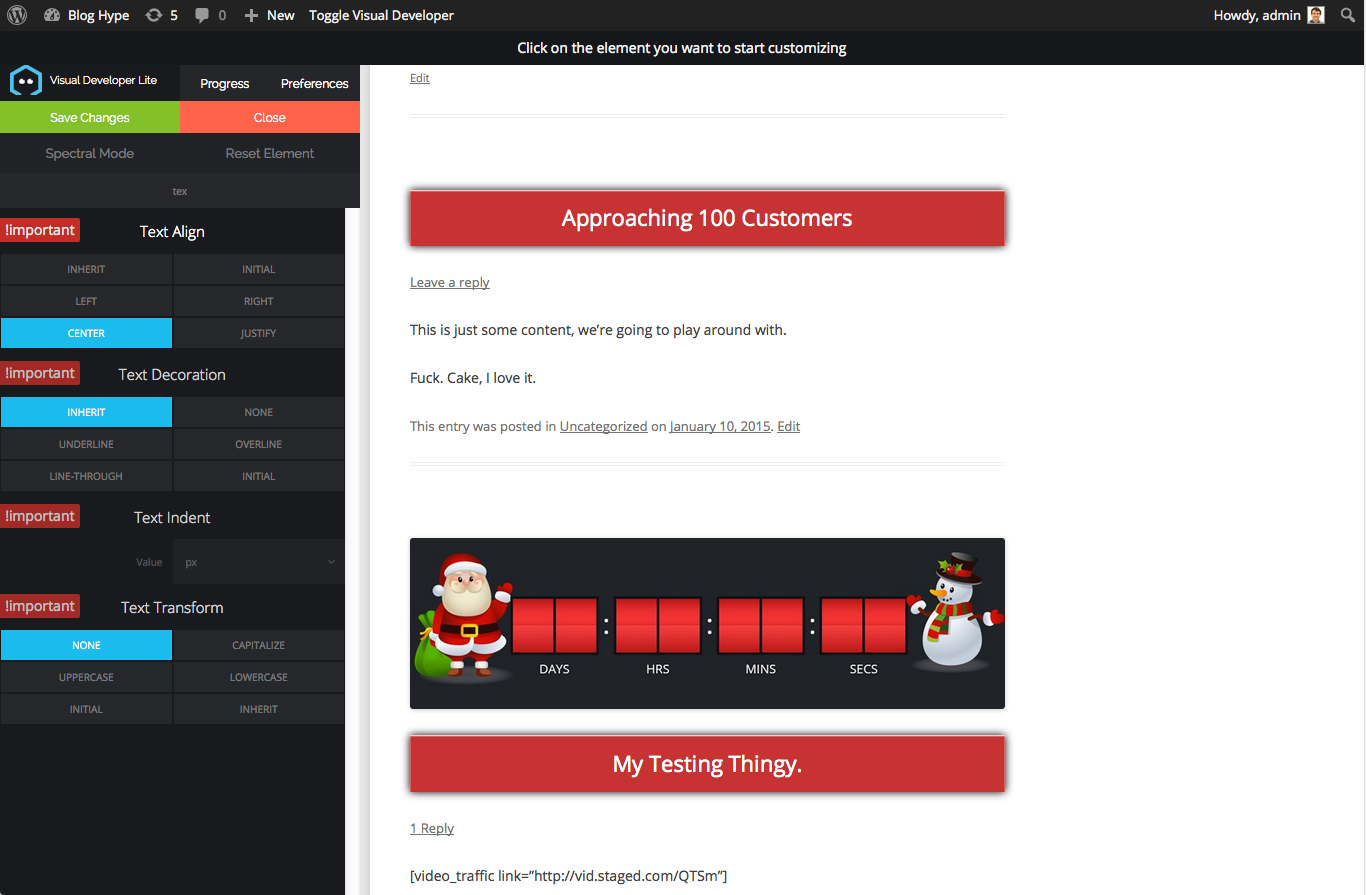Set Text Transform to Uppercase
Viewport: 1366px width, 895px height.
pyautogui.click(x=86, y=677)
